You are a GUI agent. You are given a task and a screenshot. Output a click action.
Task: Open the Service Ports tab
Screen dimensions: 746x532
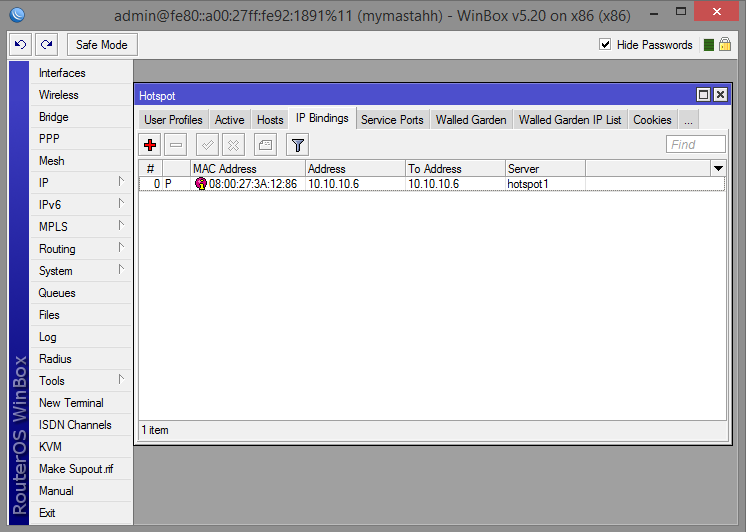pyautogui.click(x=392, y=120)
